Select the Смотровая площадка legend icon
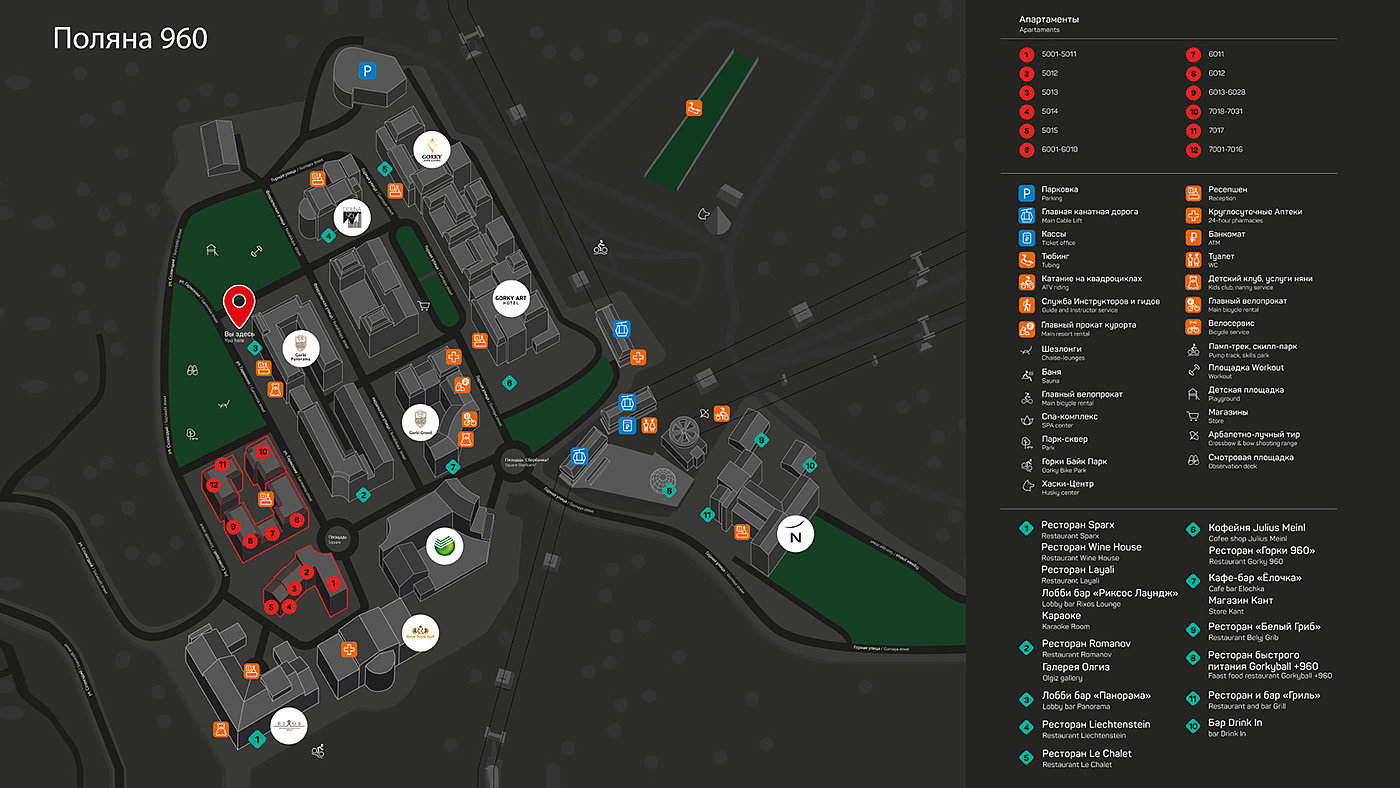Image resolution: width=1400 pixels, height=788 pixels. click(1193, 461)
